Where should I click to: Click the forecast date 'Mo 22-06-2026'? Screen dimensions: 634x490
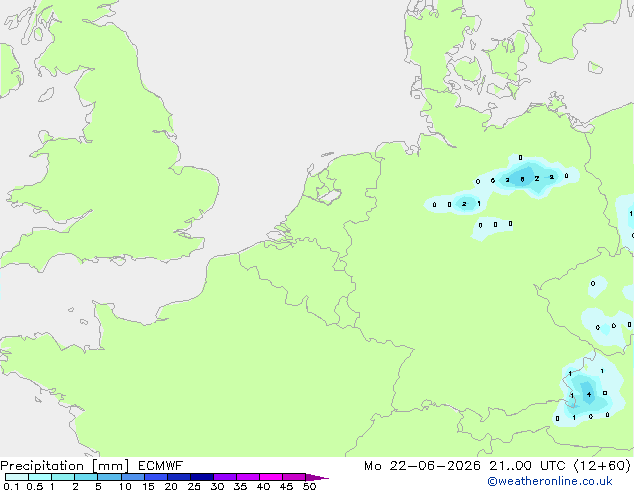[x=423, y=466]
